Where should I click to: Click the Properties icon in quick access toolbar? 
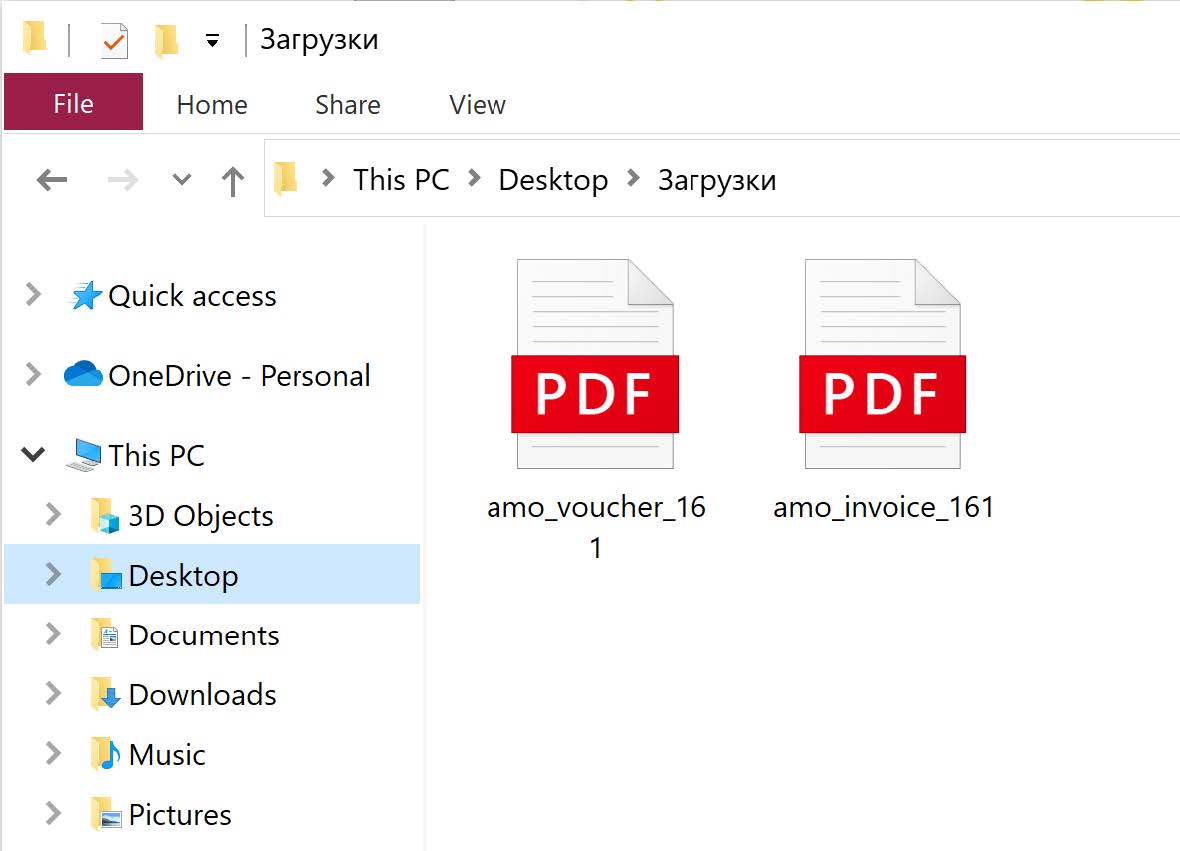pyautogui.click(x=114, y=41)
